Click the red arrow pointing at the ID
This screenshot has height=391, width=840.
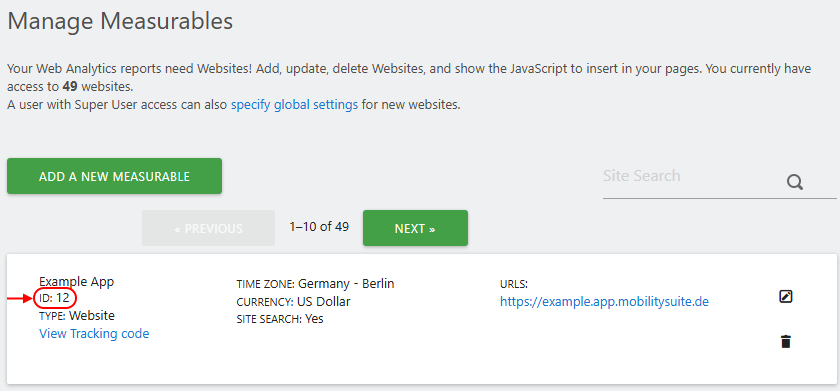pyautogui.click(x=20, y=298)
